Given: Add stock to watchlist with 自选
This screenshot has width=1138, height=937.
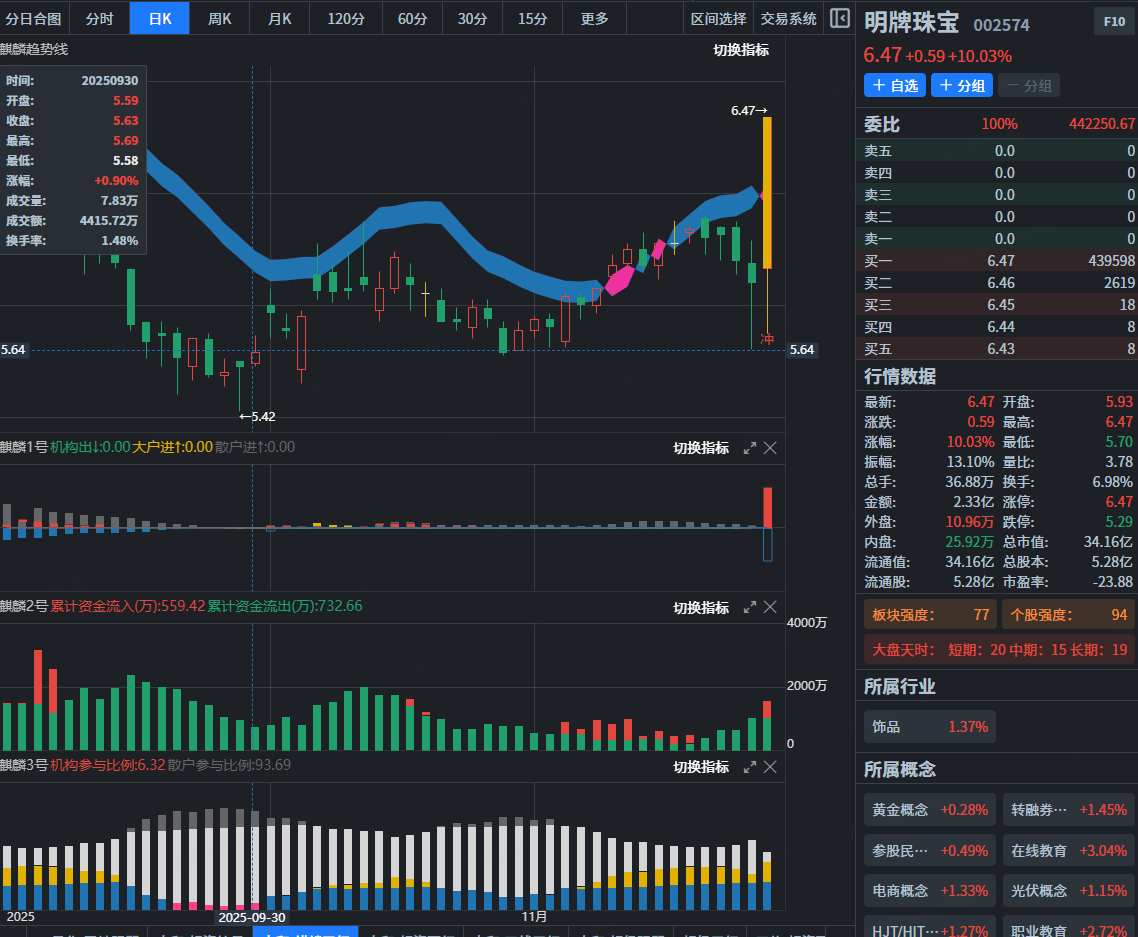Looking at the screenshot, I should [895, 86].
